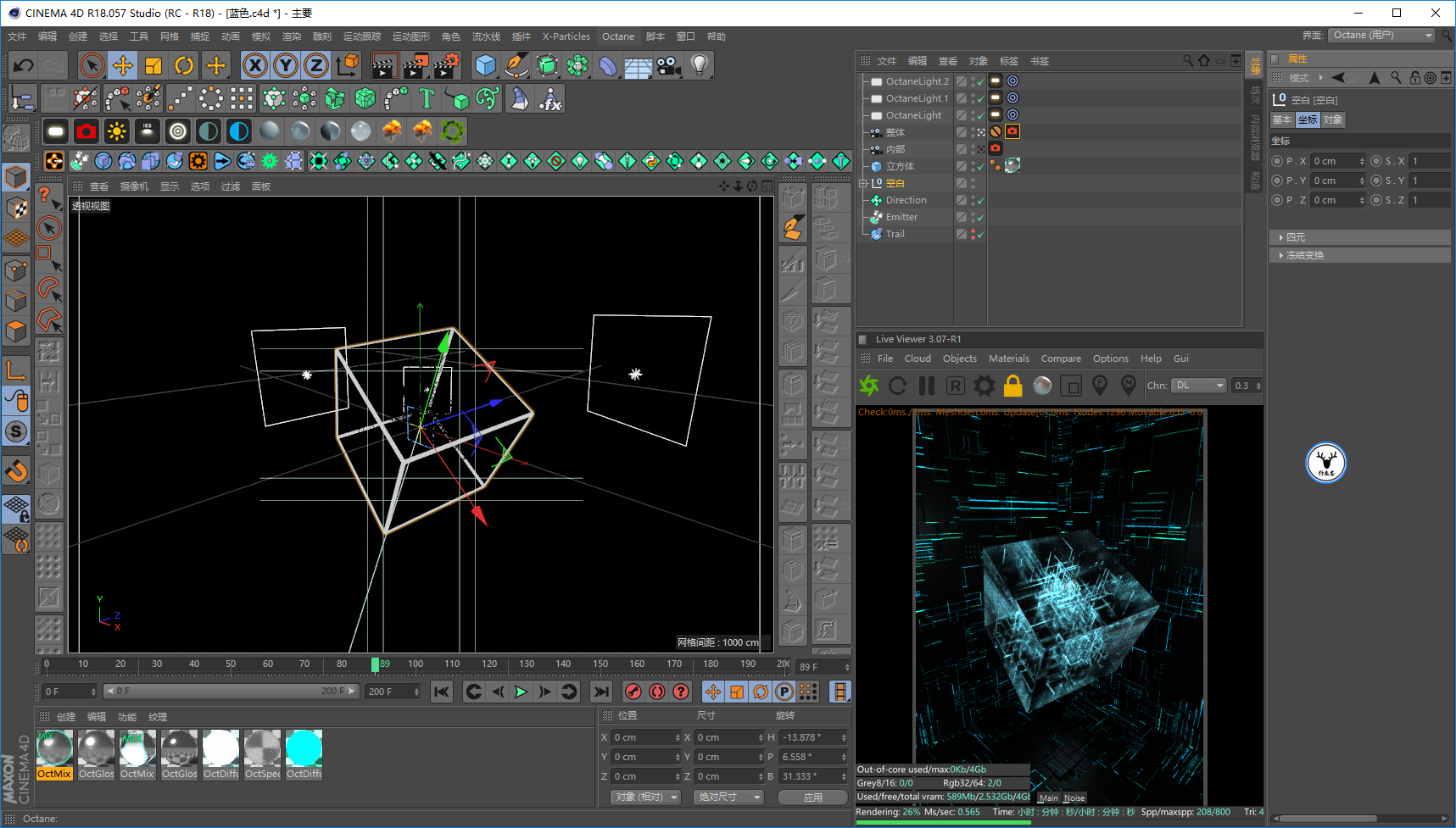Open the 文件 menu in main menu bar

pyautogui.click(x=17, y=36)
